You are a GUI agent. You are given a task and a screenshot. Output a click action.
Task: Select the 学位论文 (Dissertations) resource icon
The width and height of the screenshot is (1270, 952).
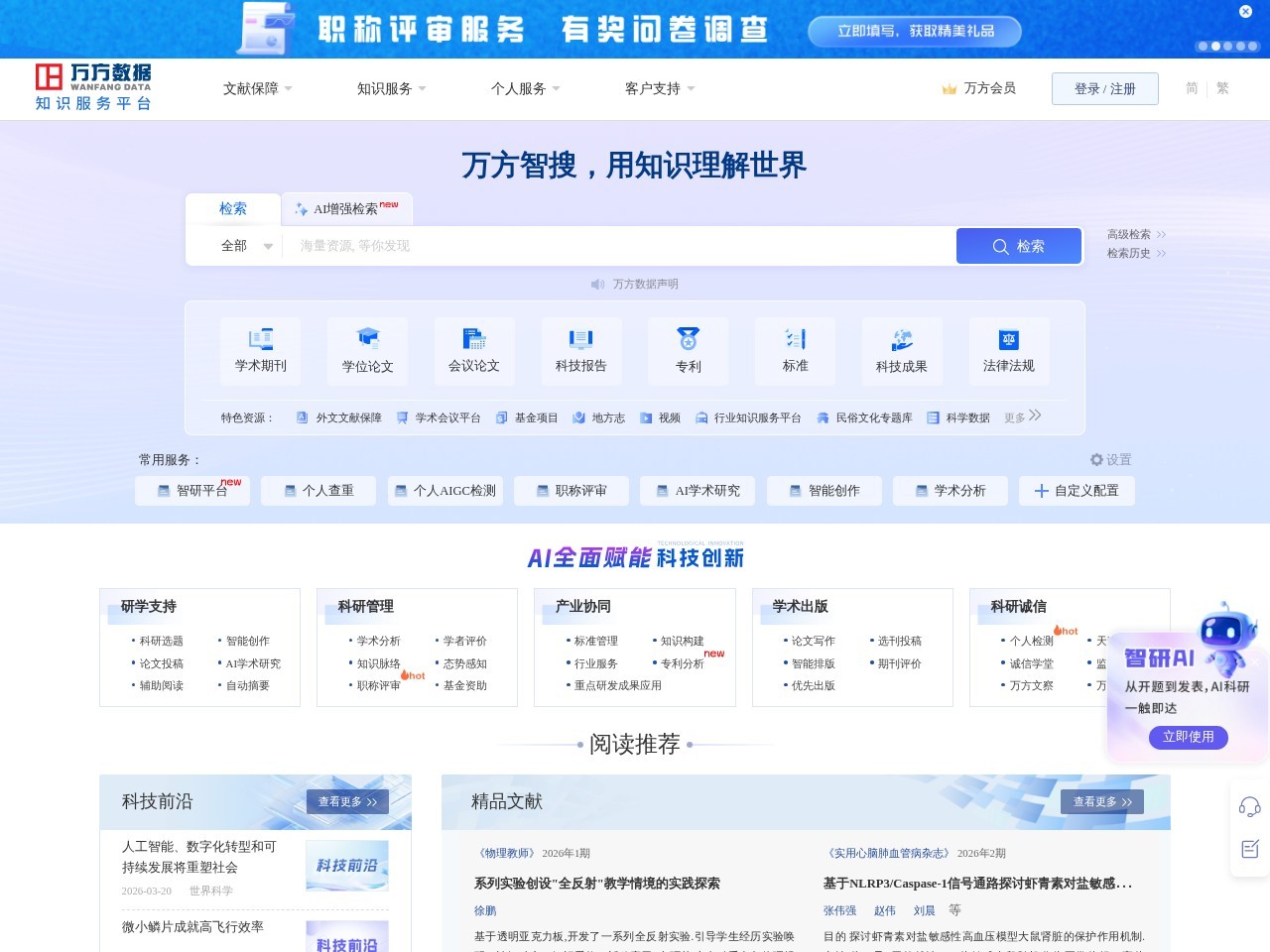pos(368,350)
